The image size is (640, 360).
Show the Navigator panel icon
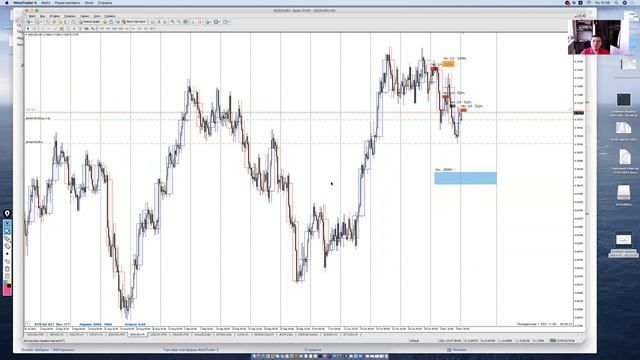pos(60,22)
